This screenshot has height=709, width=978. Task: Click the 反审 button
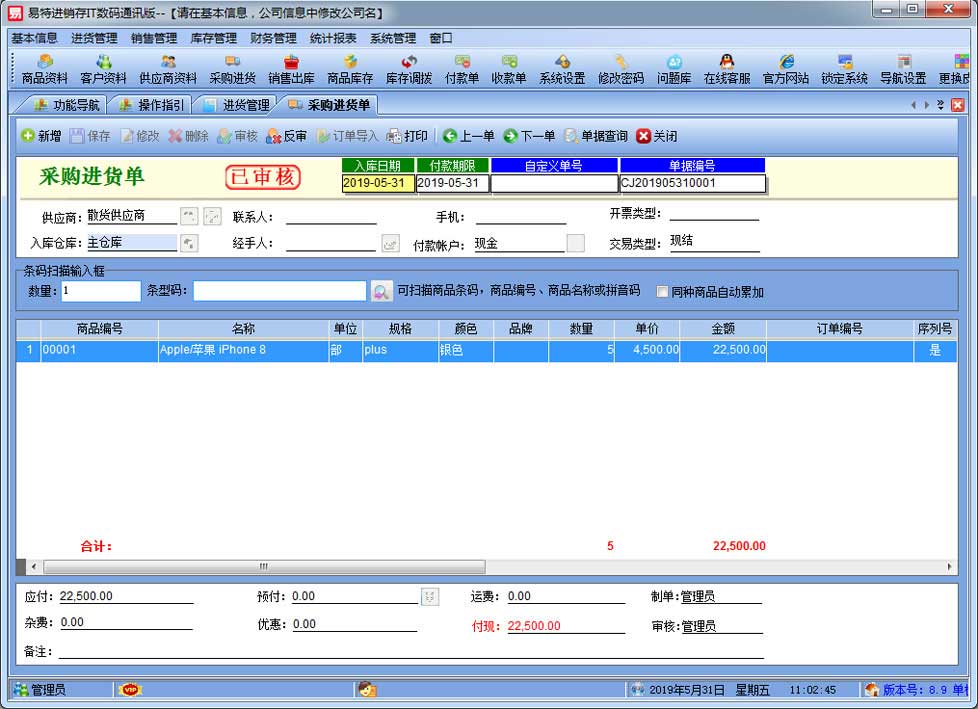pyautogui.click(x=286, y=136)
